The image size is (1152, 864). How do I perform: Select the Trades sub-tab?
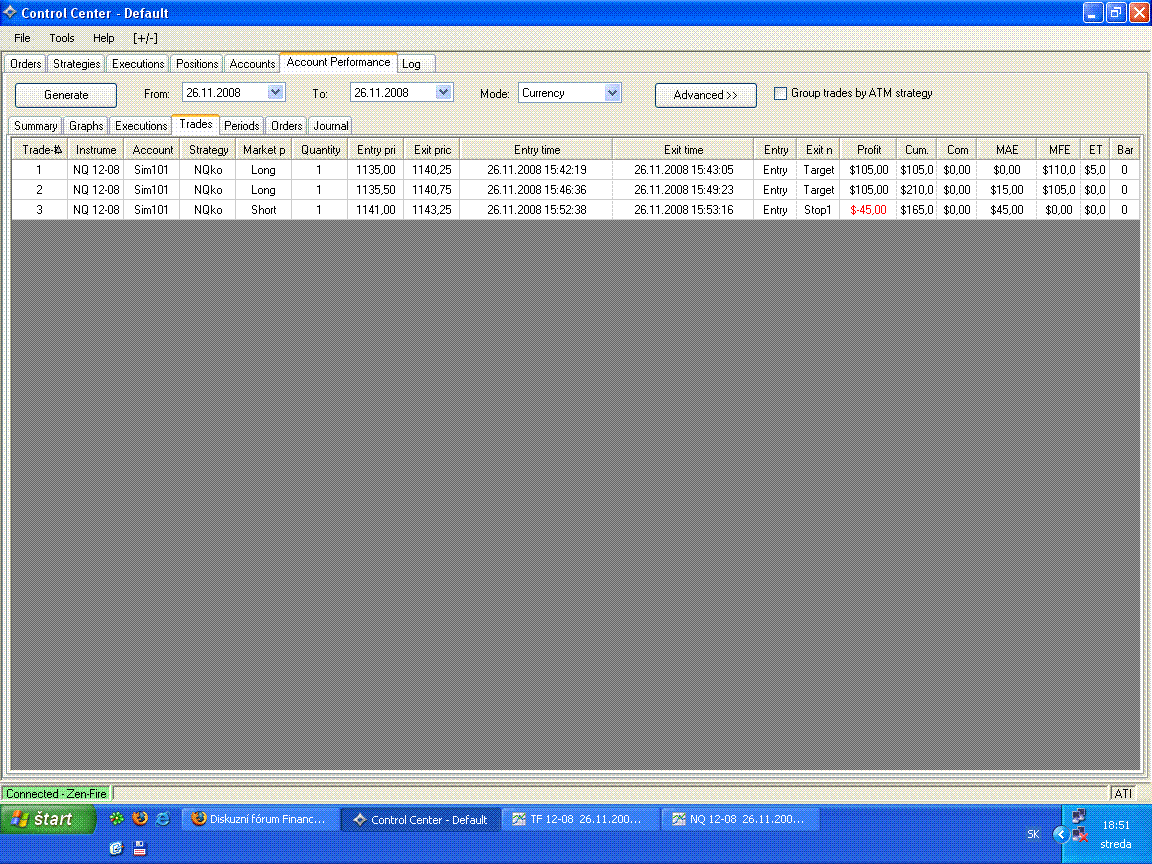(195, 124)
